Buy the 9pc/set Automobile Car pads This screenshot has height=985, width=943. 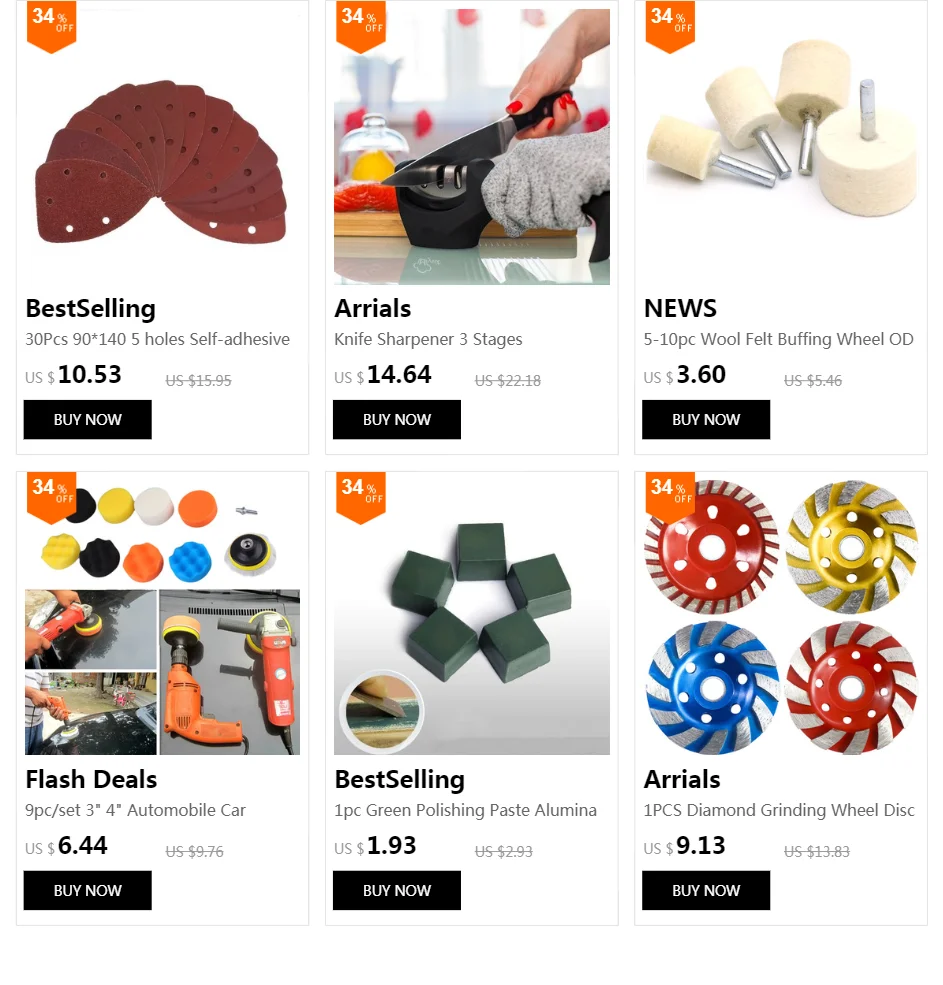click(x=87, y=890)
